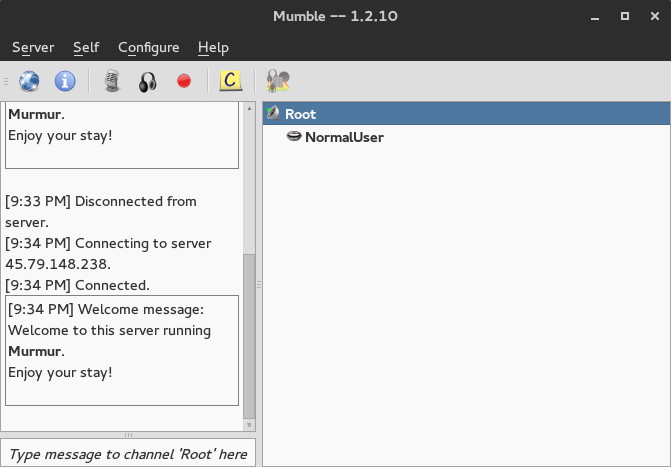Mute yourself with the microphone icon
This screenshot has width=671, height=467.
[113, 81]
